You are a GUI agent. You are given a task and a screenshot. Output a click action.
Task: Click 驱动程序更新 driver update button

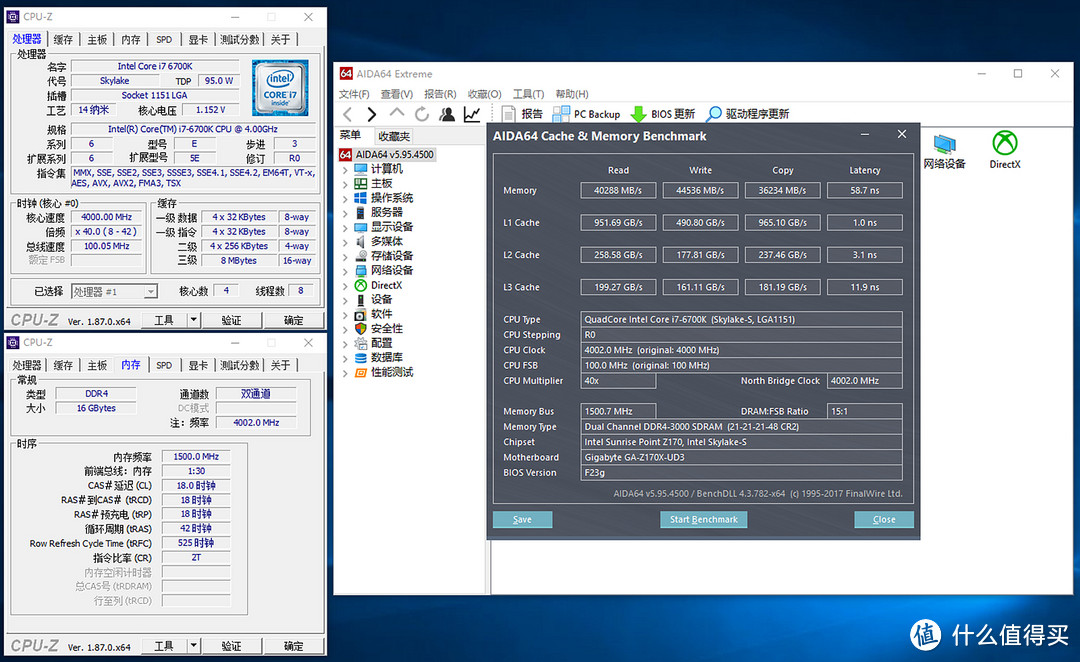748,114
